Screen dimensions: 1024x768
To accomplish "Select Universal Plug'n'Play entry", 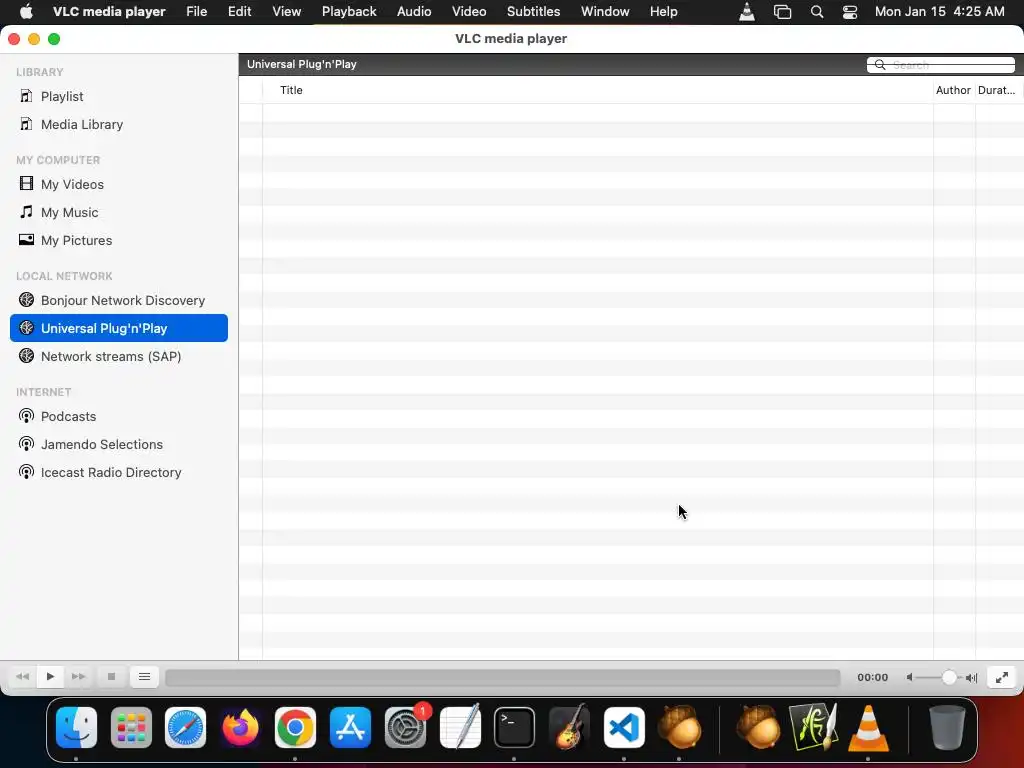I will (x=119, y=328).
